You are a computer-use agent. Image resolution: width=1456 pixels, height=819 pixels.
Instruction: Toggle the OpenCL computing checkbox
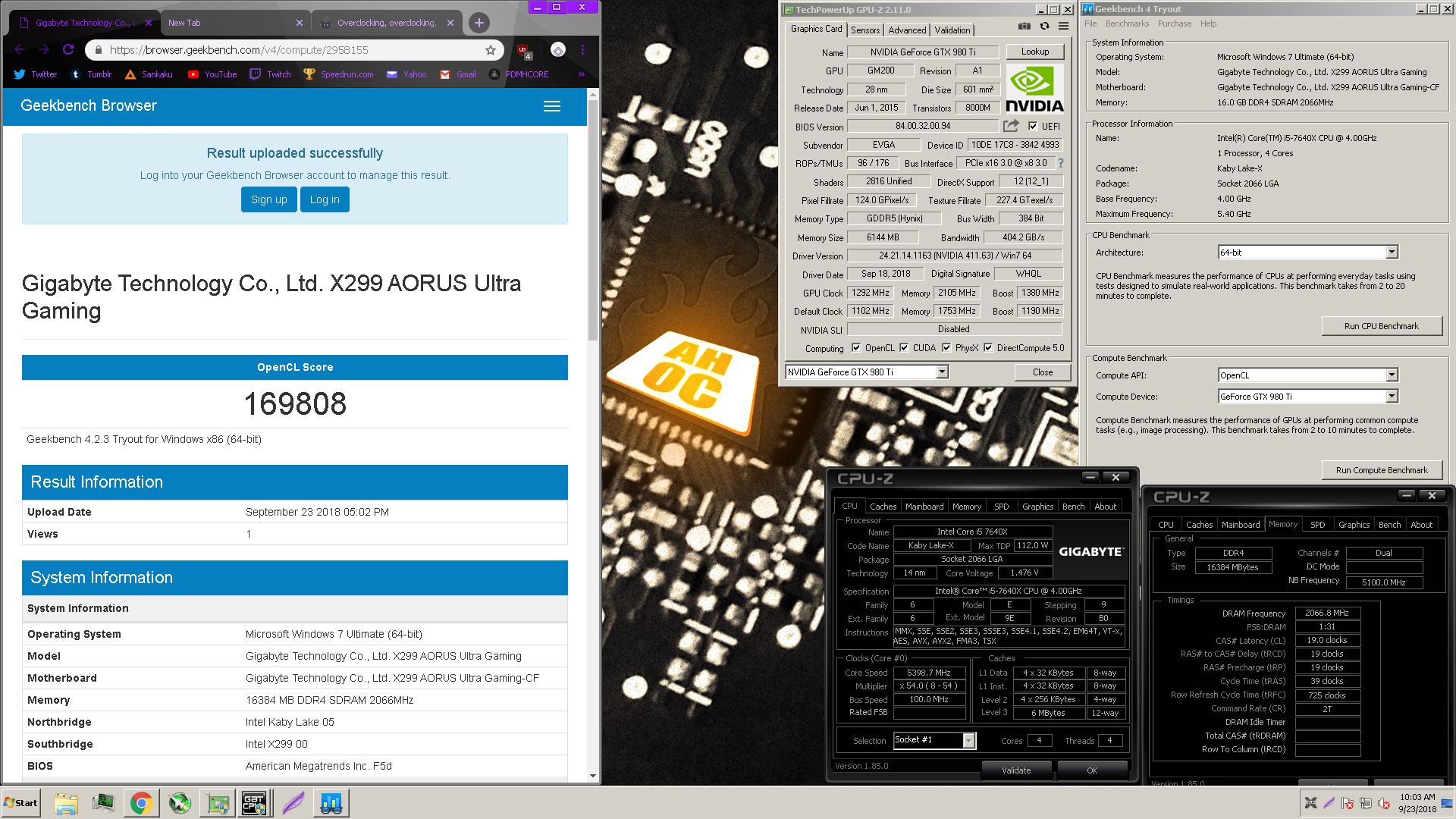click(x=856, y=348)
